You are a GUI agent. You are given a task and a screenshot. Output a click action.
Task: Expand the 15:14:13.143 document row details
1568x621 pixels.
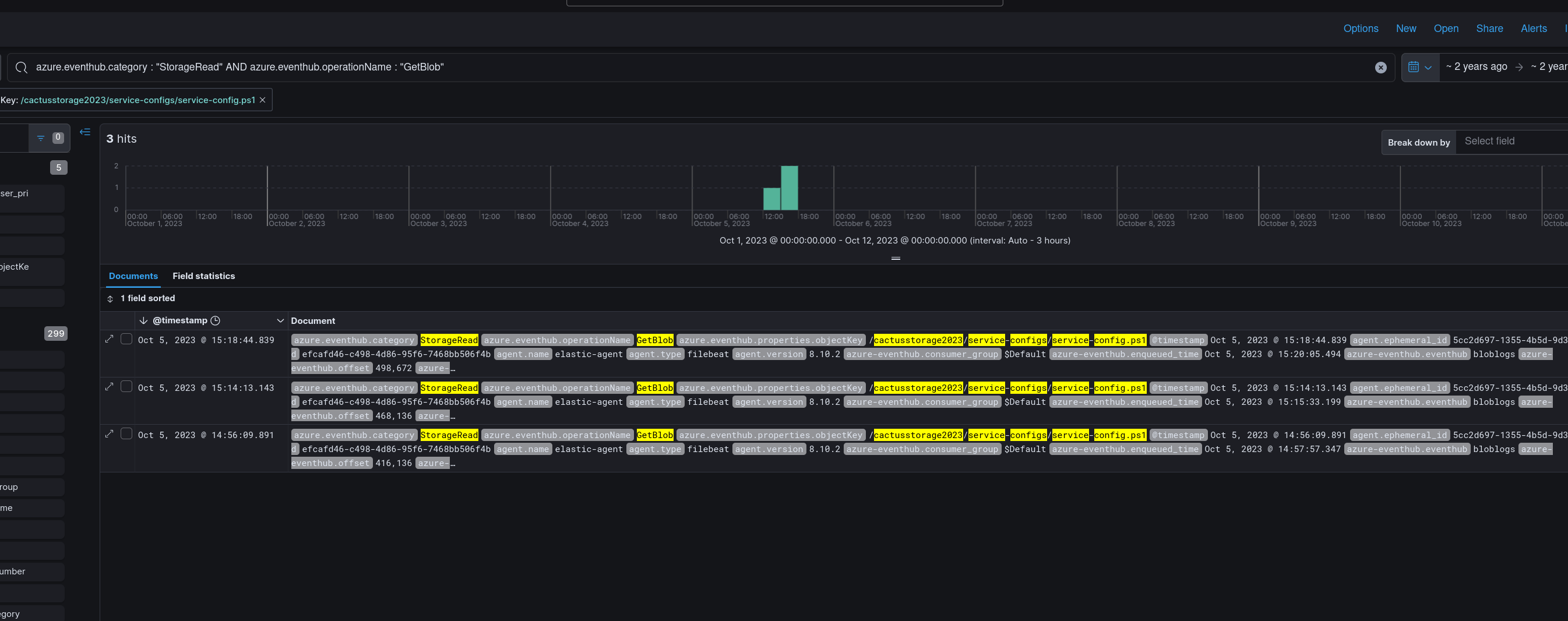click(110, 387)
